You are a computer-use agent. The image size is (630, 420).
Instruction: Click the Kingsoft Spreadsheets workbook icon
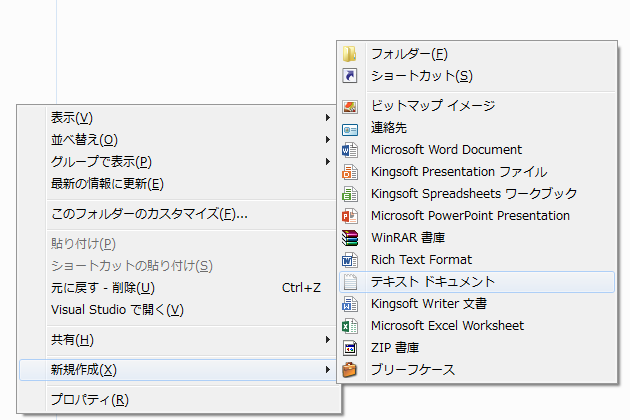[350, 194]
